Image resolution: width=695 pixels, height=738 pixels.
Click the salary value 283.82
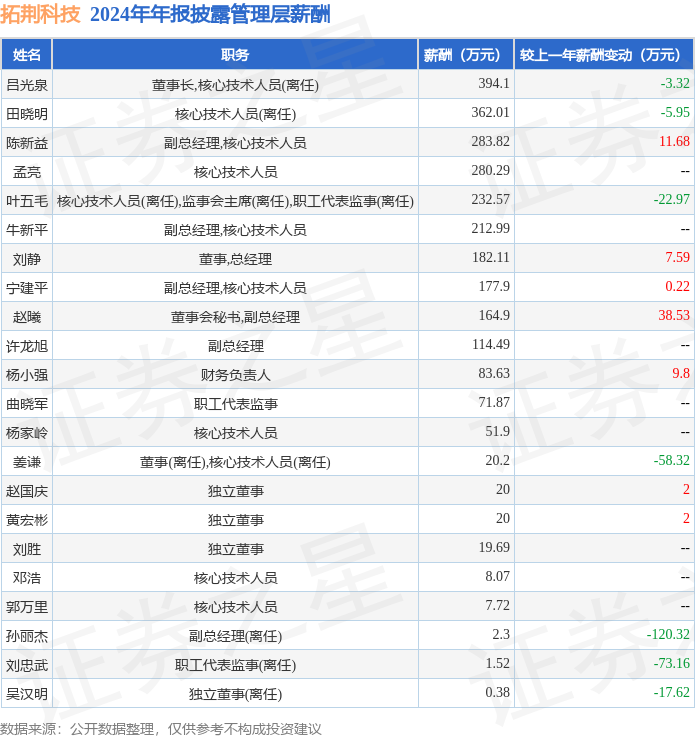pos(490,141)
